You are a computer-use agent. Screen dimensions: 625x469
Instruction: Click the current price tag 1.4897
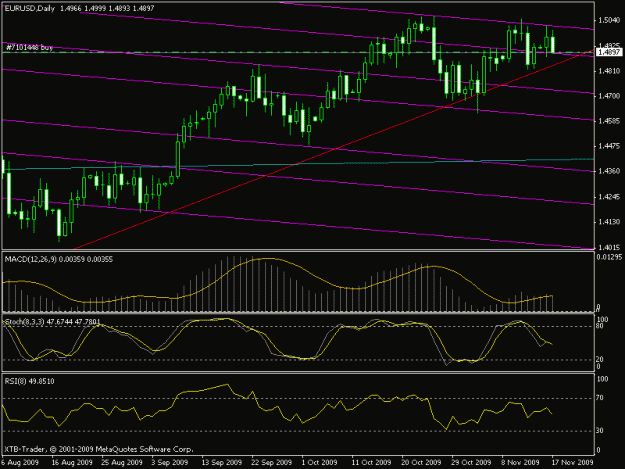[609, 52]
